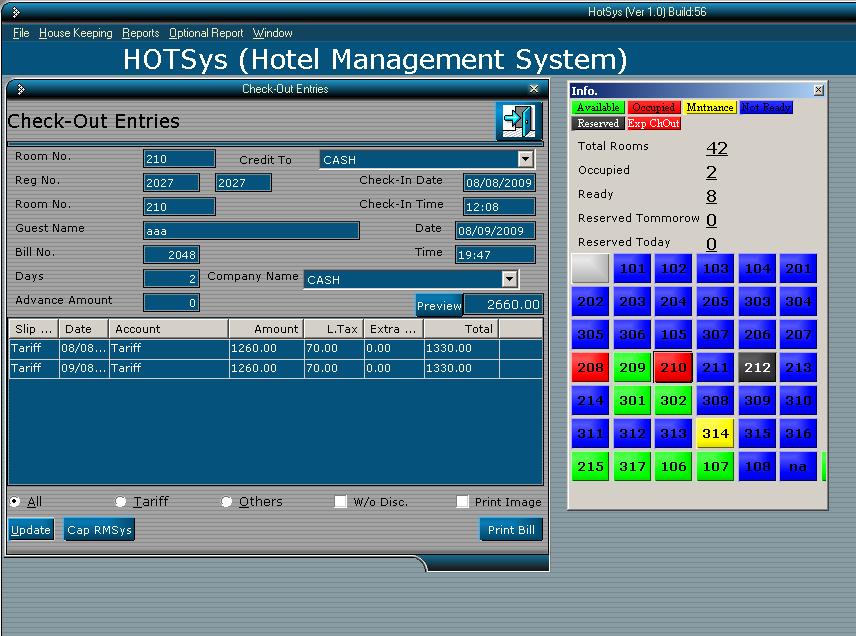Enable the Print Image checkbox

click(462, 501)
